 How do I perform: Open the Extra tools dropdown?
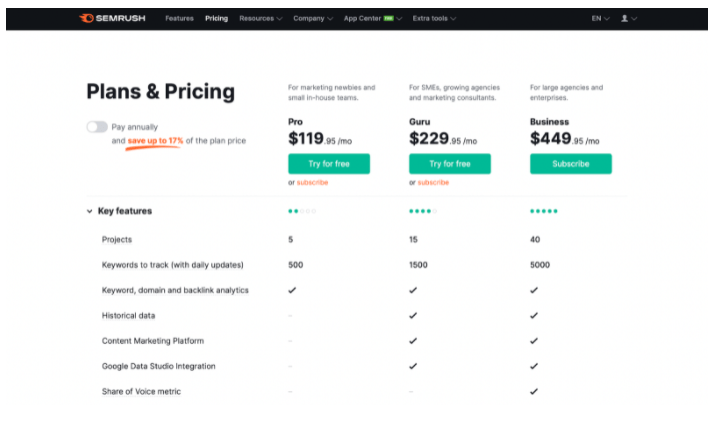click(434, 18)
